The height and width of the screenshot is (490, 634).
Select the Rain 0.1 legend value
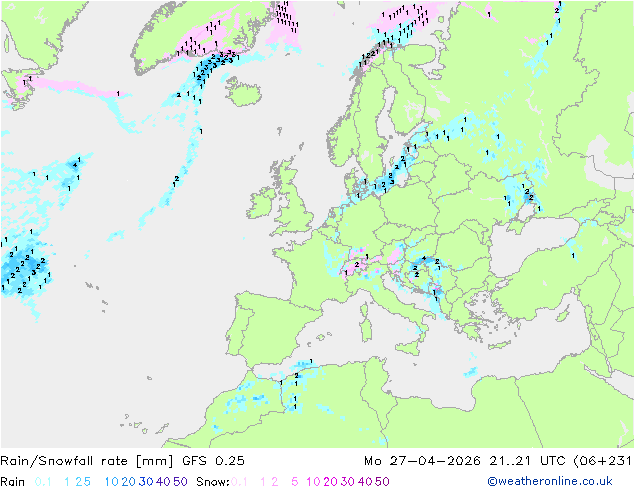click(43, 482)
